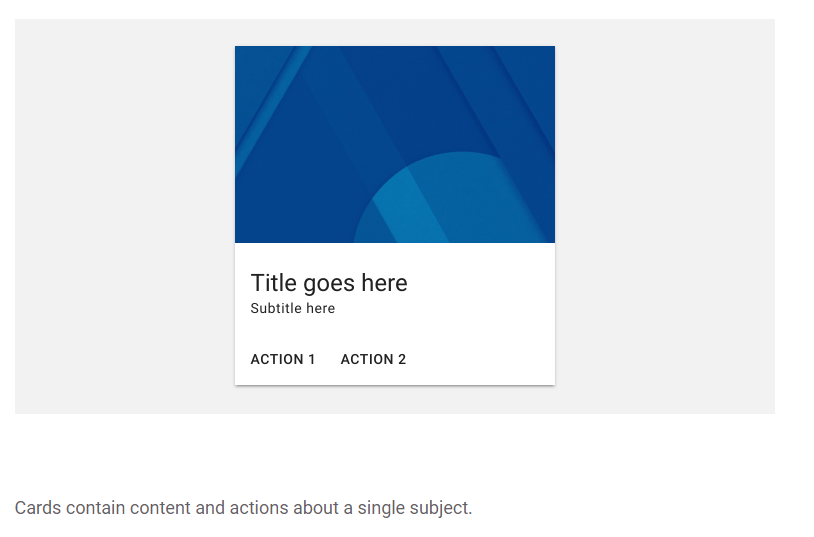Click the gray demo area right of card
Viewport: 814px width, 537px height.
(x=665, y=215)
